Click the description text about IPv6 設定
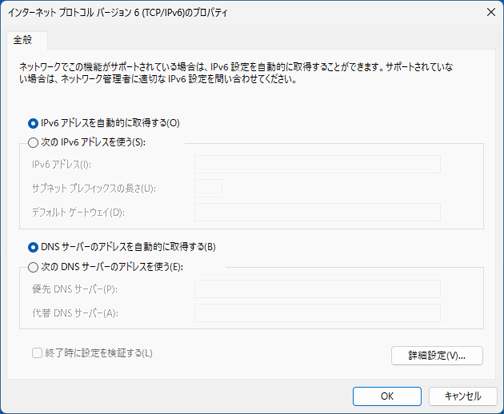The image size is (504, 414). [x=236, y=73]
